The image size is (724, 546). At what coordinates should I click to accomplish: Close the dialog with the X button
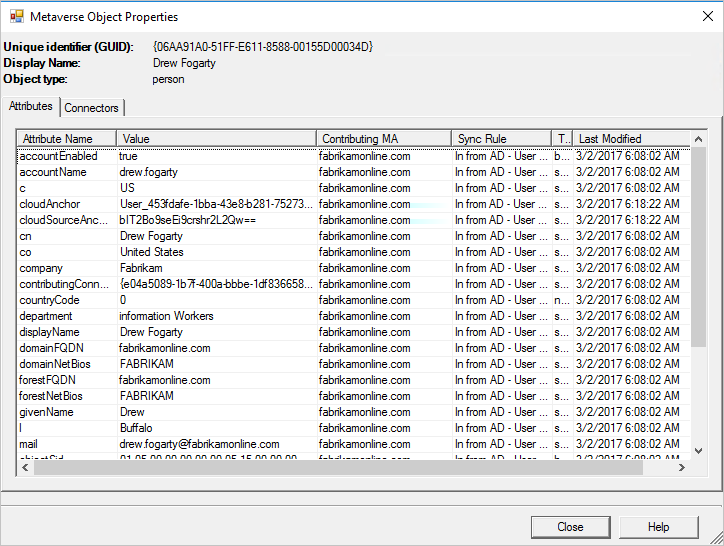point(707,16)
